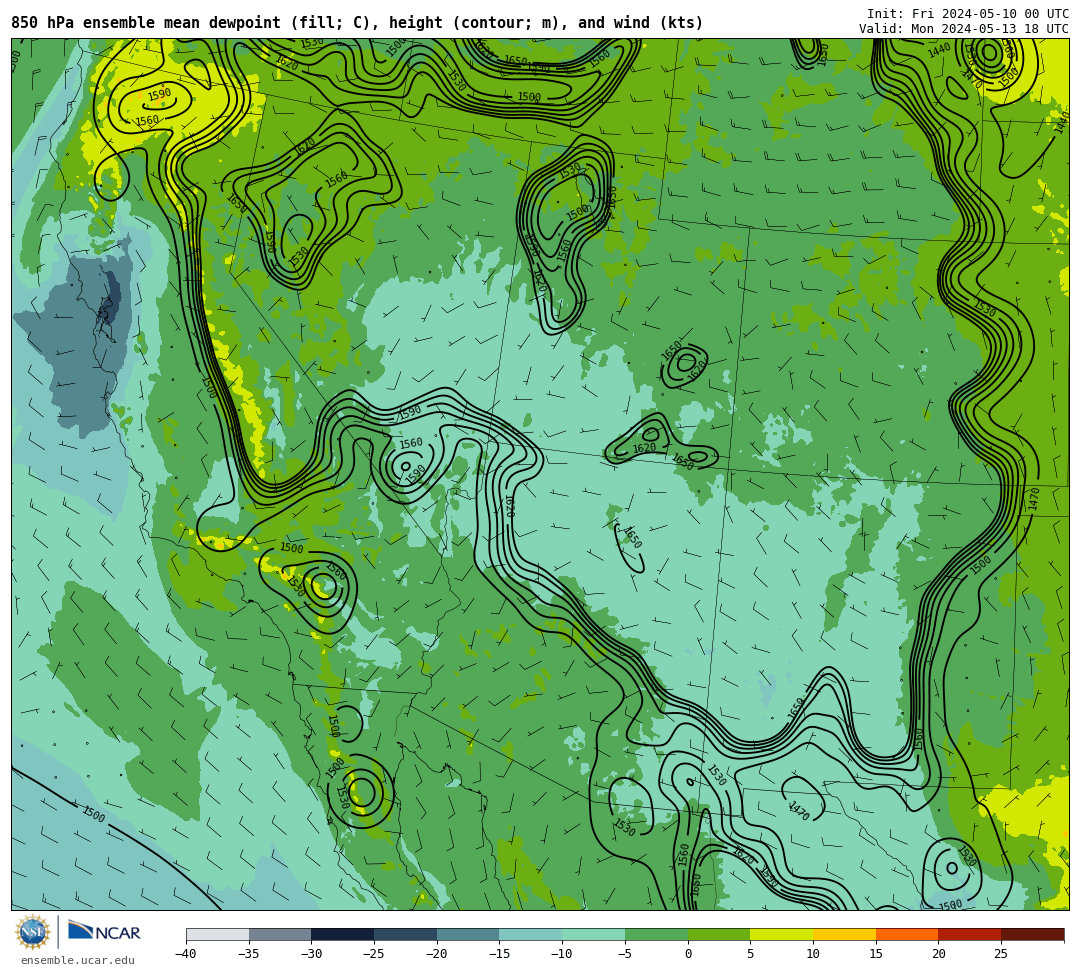Pick the dark teal -25 to -20 colorbar swatch

coord(405,934)
